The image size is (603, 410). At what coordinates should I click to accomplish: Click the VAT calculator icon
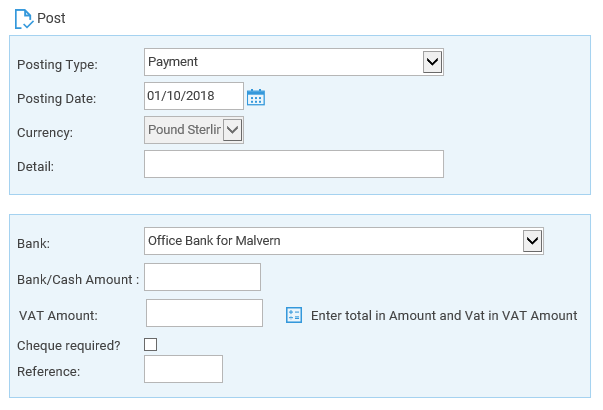(x=294, y=315)
